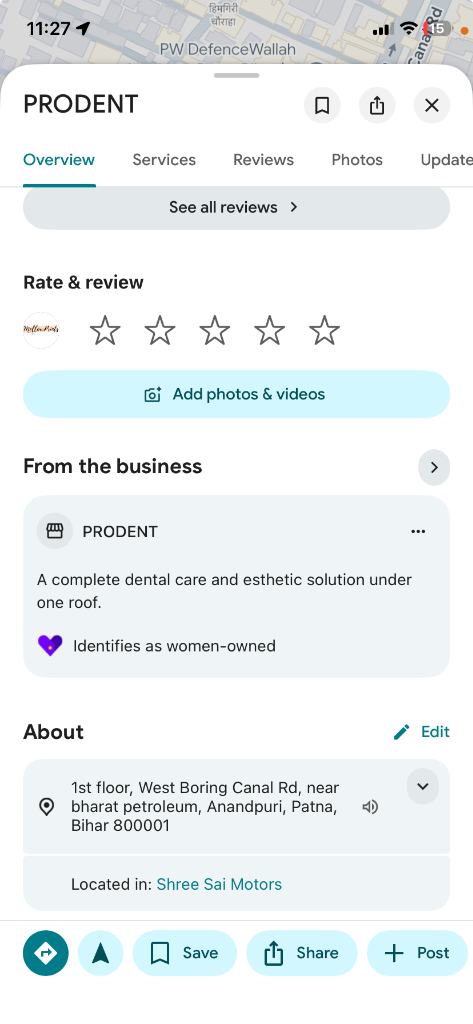Give a five star rating
This screenshot has width=473, height=1024.
(x=325, y=330)
